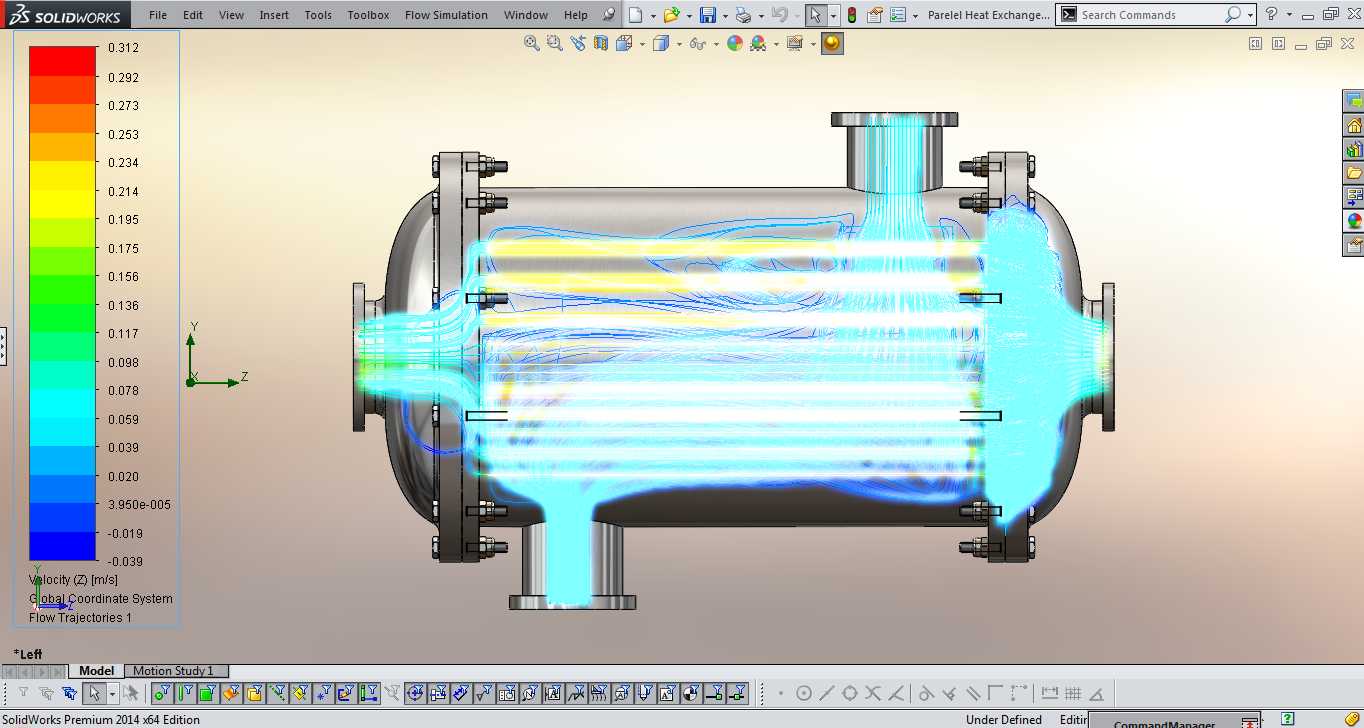Toggle the Filter Edges selection filter
The width and height of the screenshot is (1364, 728).
tap(185, 693)
